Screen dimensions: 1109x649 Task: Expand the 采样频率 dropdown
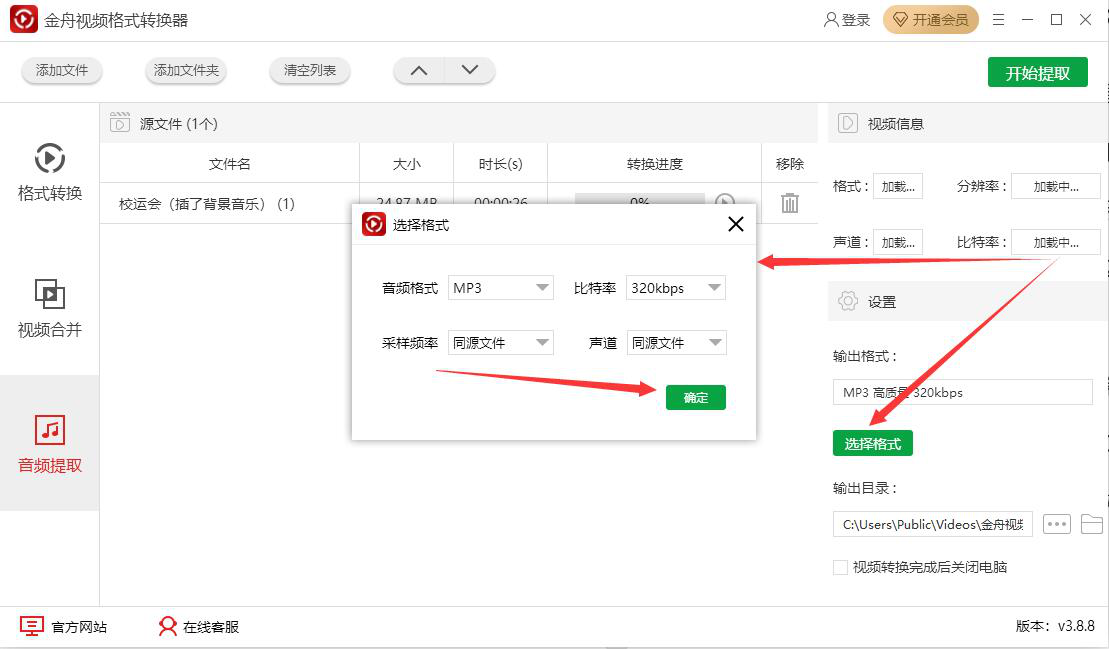click(x=501, y=343)
